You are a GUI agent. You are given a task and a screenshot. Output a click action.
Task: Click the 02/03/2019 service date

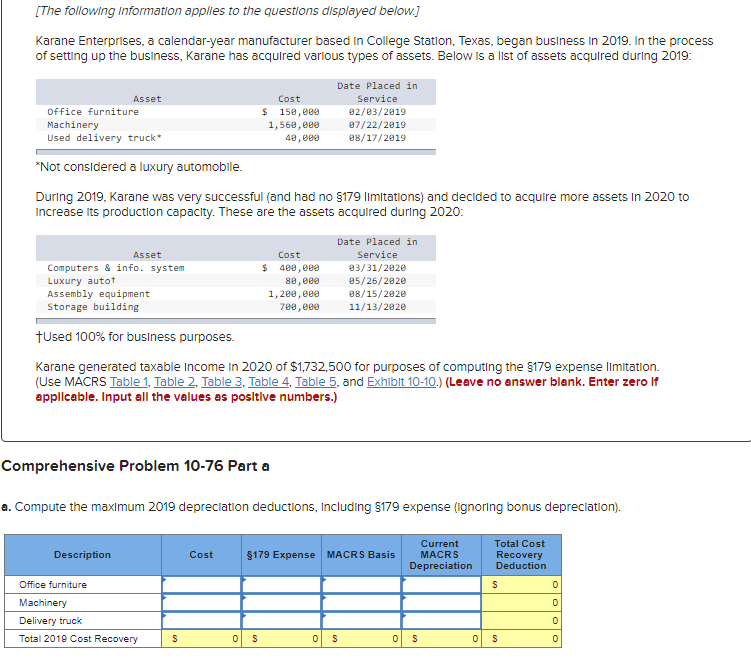[x=377, y=112]
